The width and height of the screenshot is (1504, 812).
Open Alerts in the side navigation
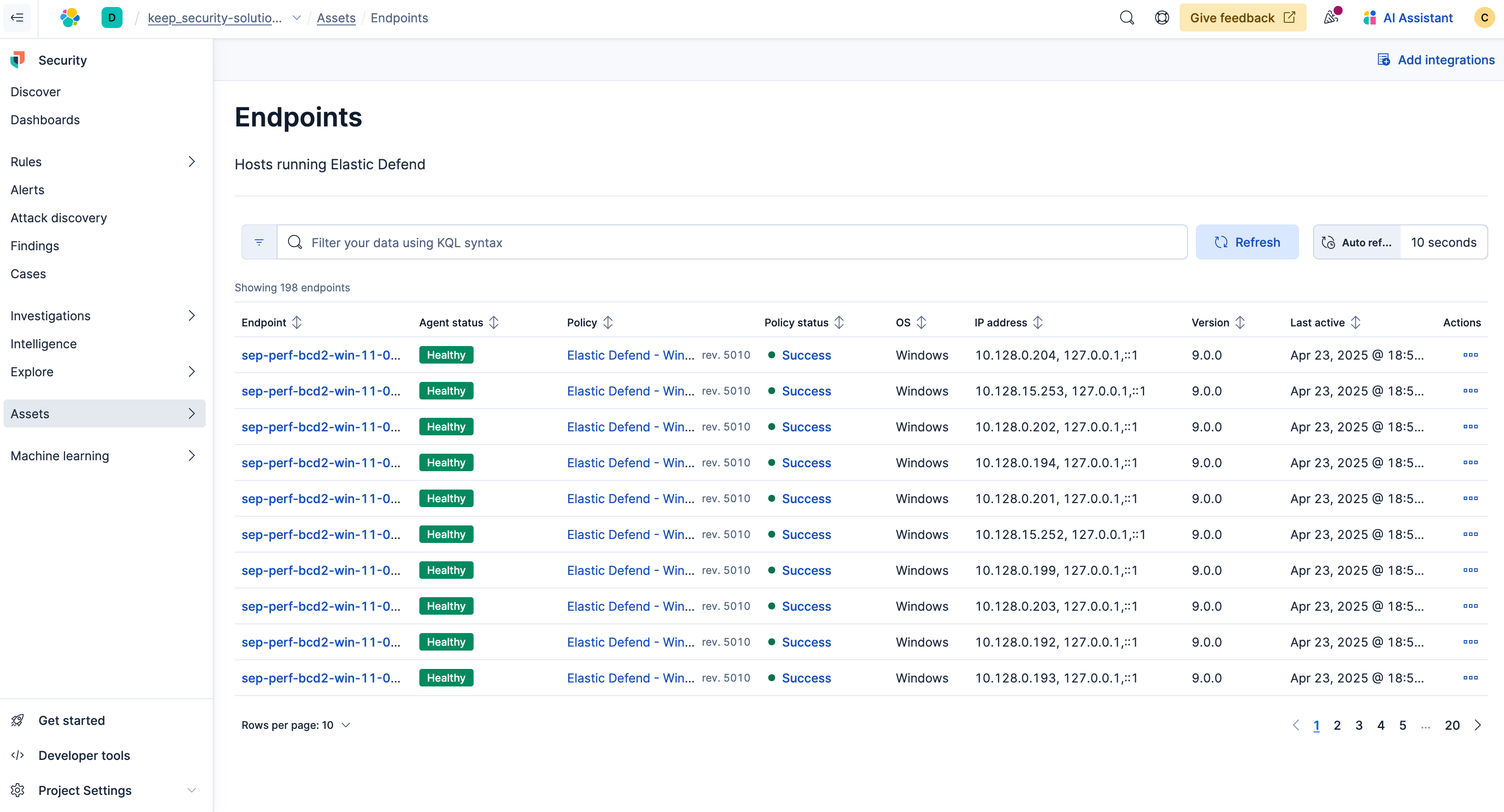(x=28, y=190)
